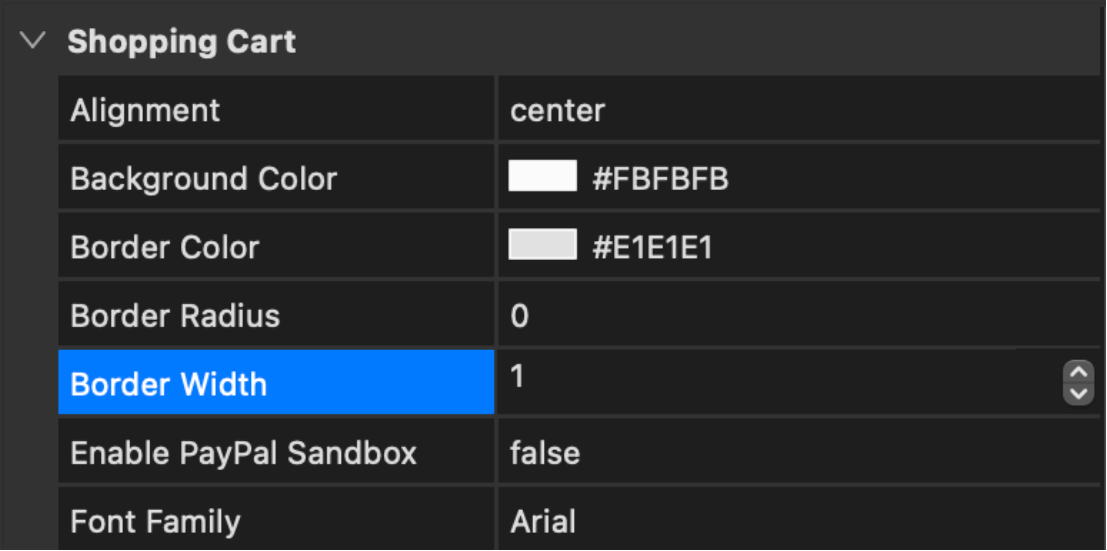
Task: Open the Border Color gray swatch
Action: [x=542, y=245]
